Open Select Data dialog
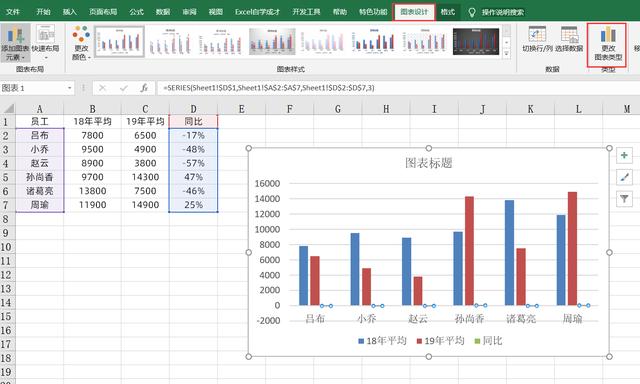 point(569,40)
